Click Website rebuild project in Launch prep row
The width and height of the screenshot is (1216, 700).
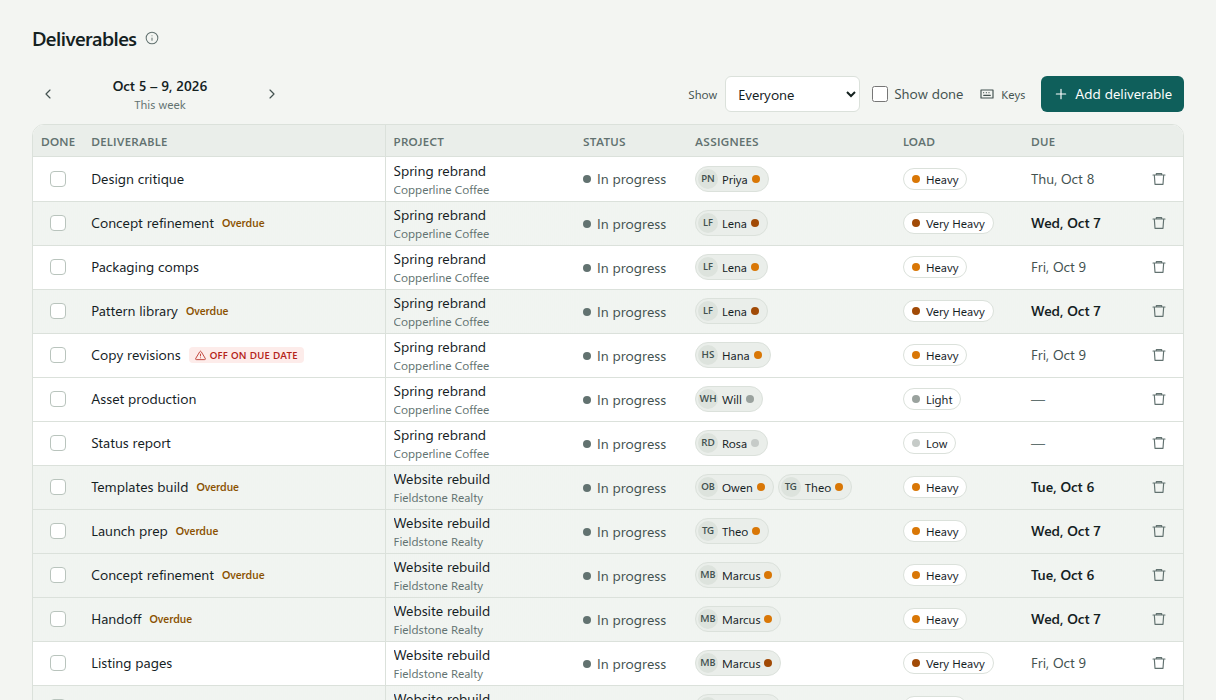[442, 523]
